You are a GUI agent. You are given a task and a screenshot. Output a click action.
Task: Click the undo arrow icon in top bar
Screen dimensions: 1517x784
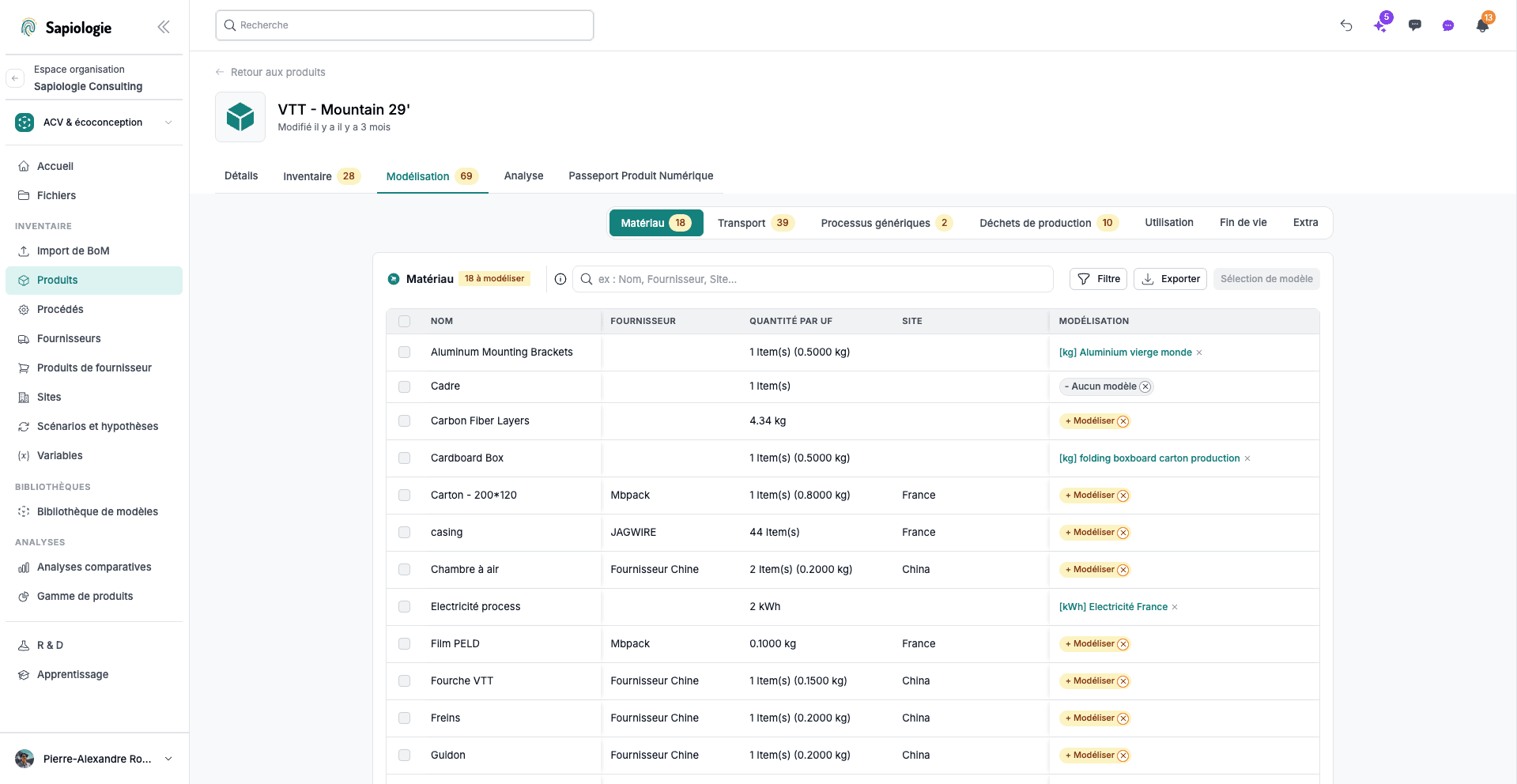(1346, 25)
